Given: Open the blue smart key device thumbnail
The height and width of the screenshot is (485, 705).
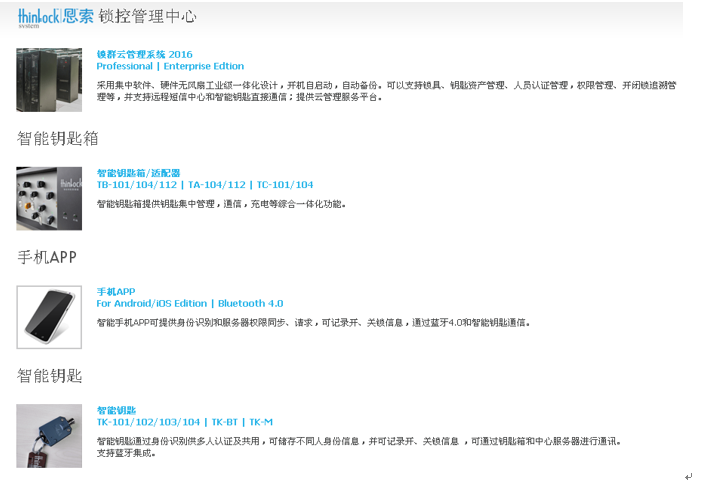Looking at the screenshot, I should 49,435.
